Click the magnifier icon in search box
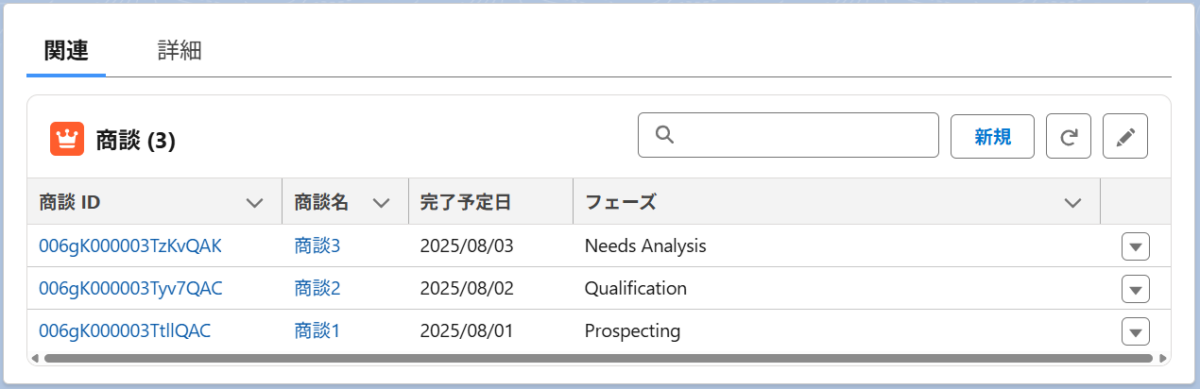The image size is (1200, 389). click(664, 135)
